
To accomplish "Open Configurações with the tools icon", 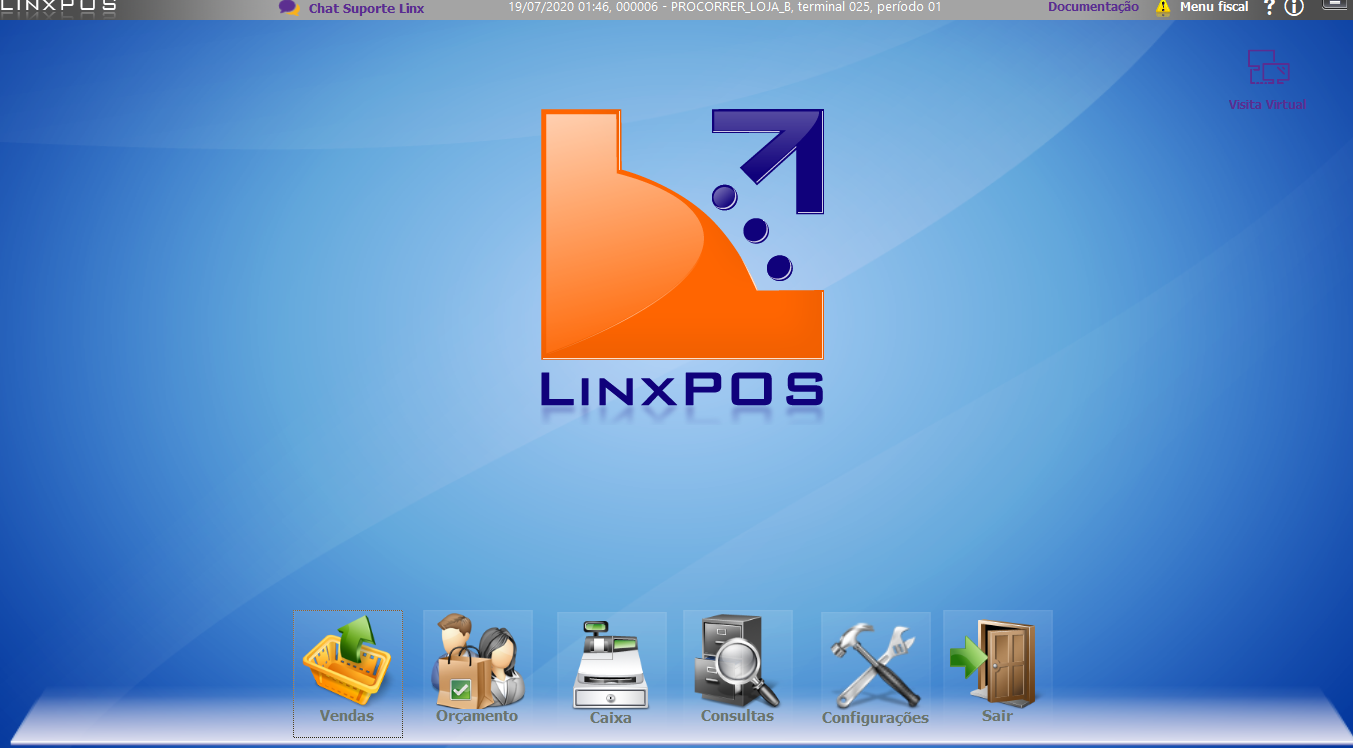I will pos(875,670).
